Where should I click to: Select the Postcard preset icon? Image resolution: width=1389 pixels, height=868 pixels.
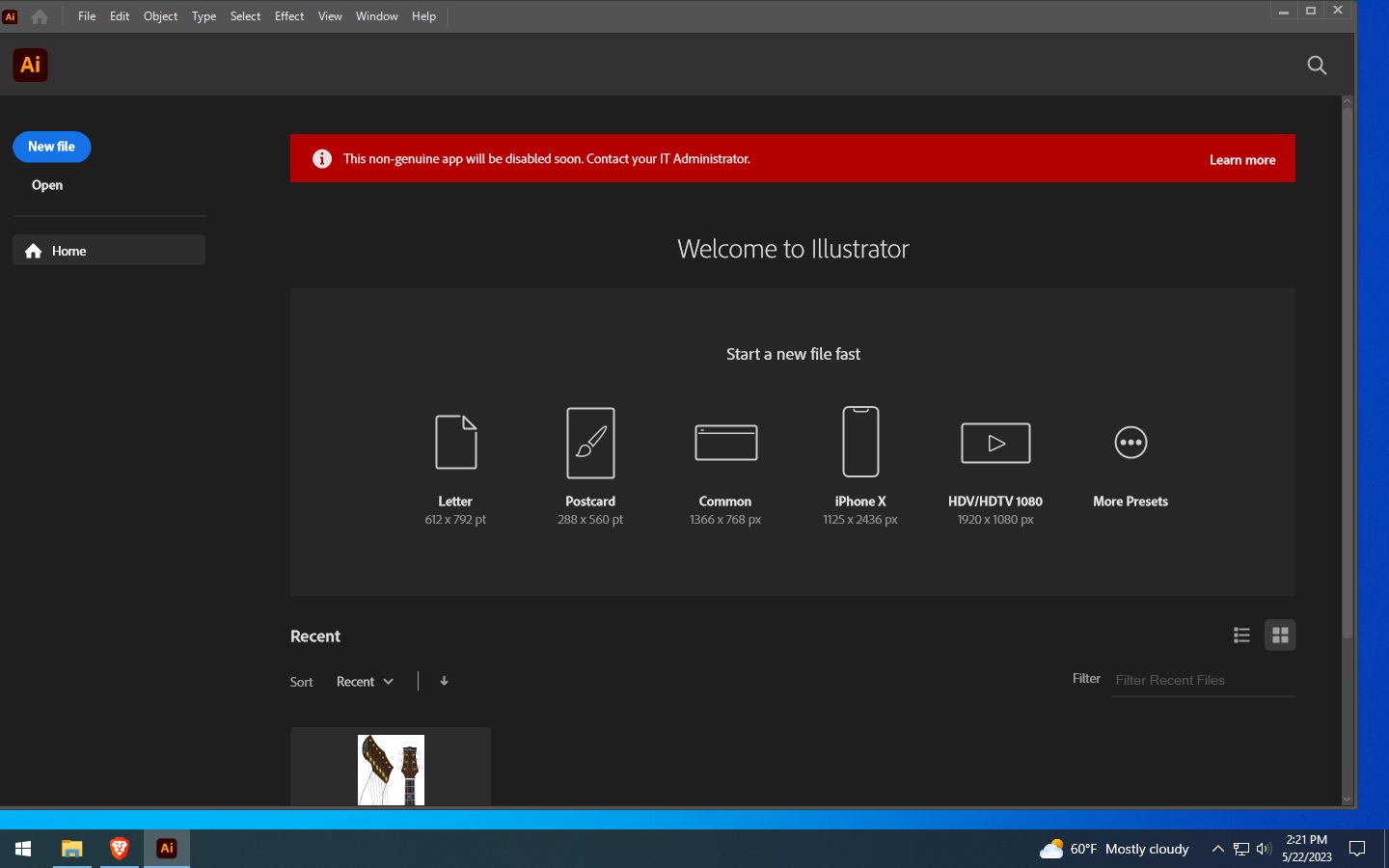(590, 443)
